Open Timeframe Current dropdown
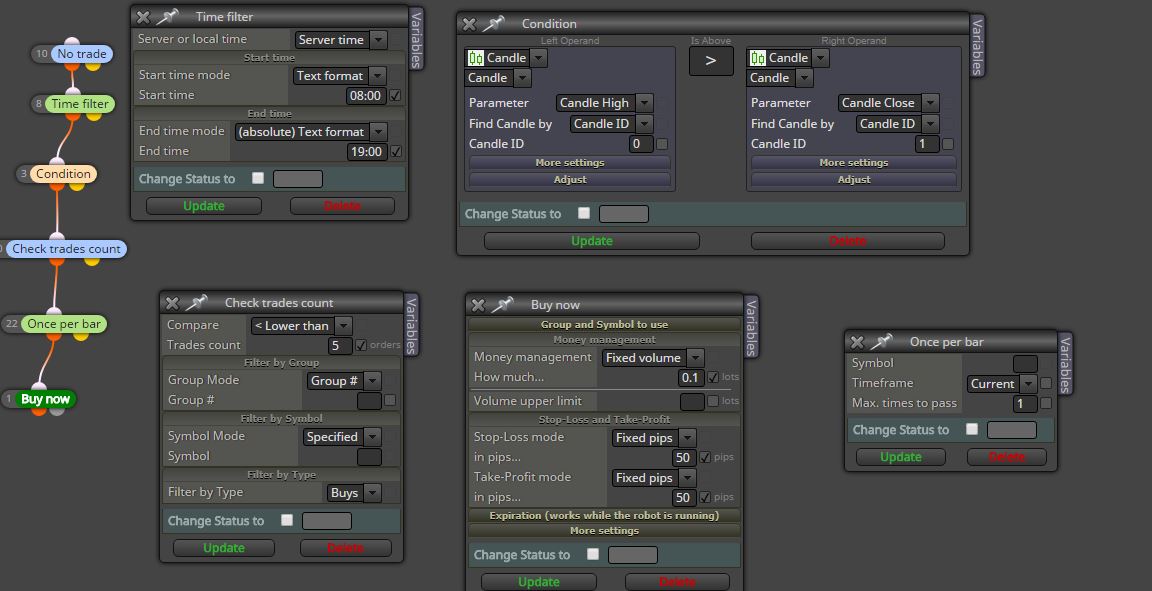Viewport: 1152px width, 591px height. [1002, 384]
